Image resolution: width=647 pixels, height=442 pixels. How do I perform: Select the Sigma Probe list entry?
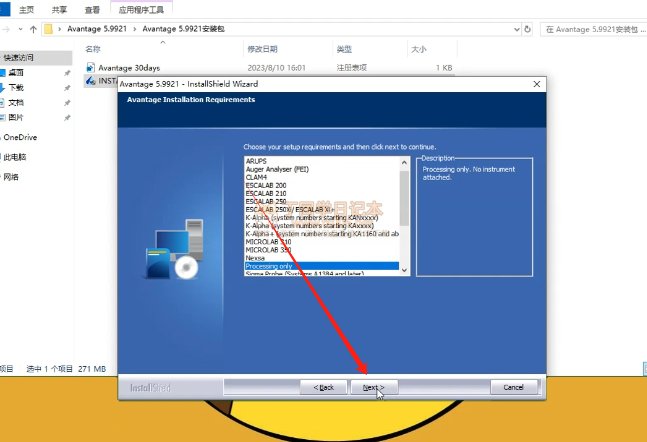point(322,273)
